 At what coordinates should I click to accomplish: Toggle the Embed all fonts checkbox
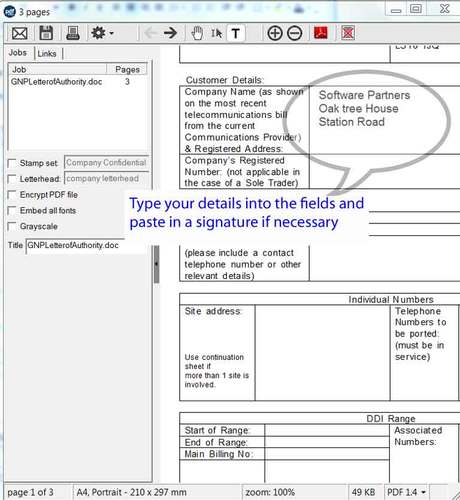click(x=12, y=211)
